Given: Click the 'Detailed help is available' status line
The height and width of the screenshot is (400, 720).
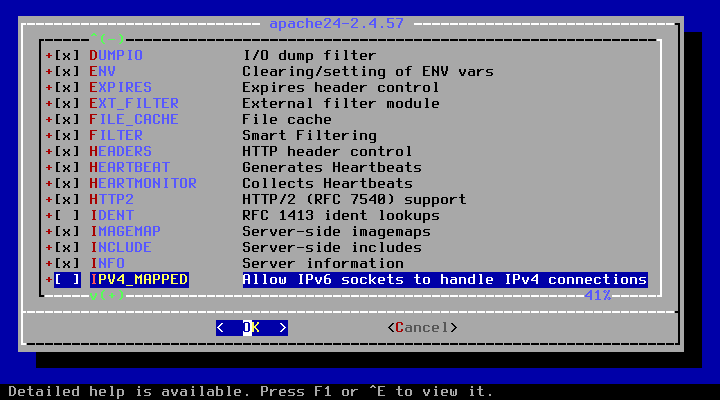Looking at the screenshot, I should point(251,392).
